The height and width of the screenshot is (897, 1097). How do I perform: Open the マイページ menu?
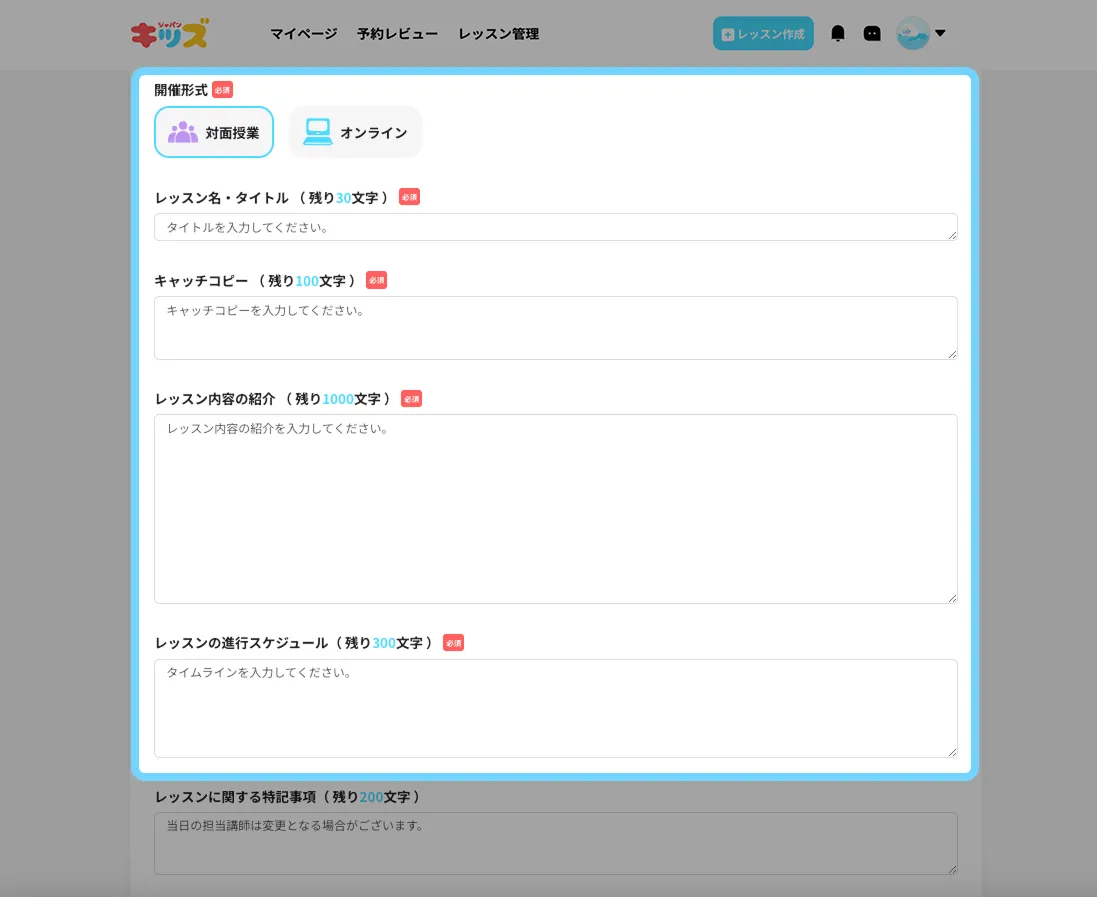(x=304, y=34)
